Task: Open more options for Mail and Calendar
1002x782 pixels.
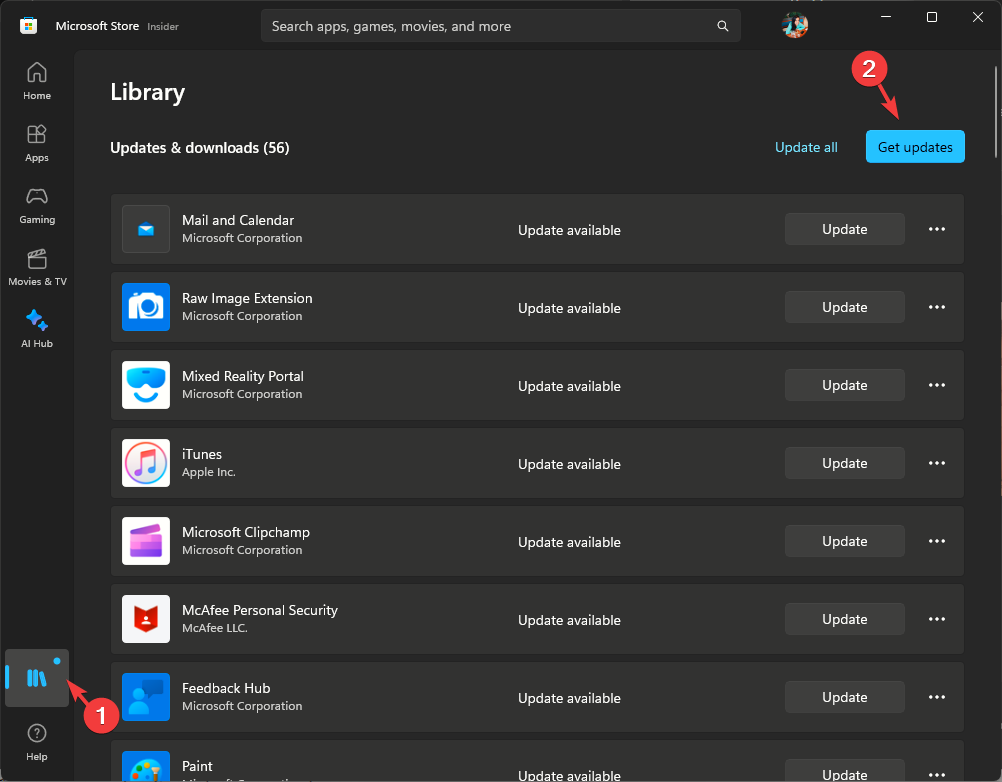Action: [937, 229]
